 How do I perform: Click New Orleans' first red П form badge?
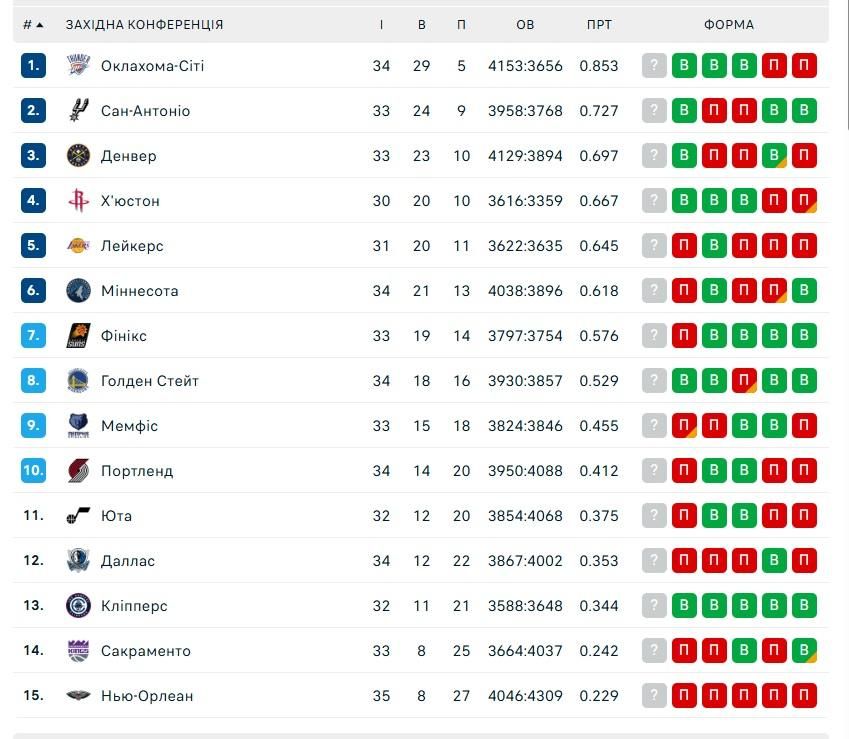point(684,696)
